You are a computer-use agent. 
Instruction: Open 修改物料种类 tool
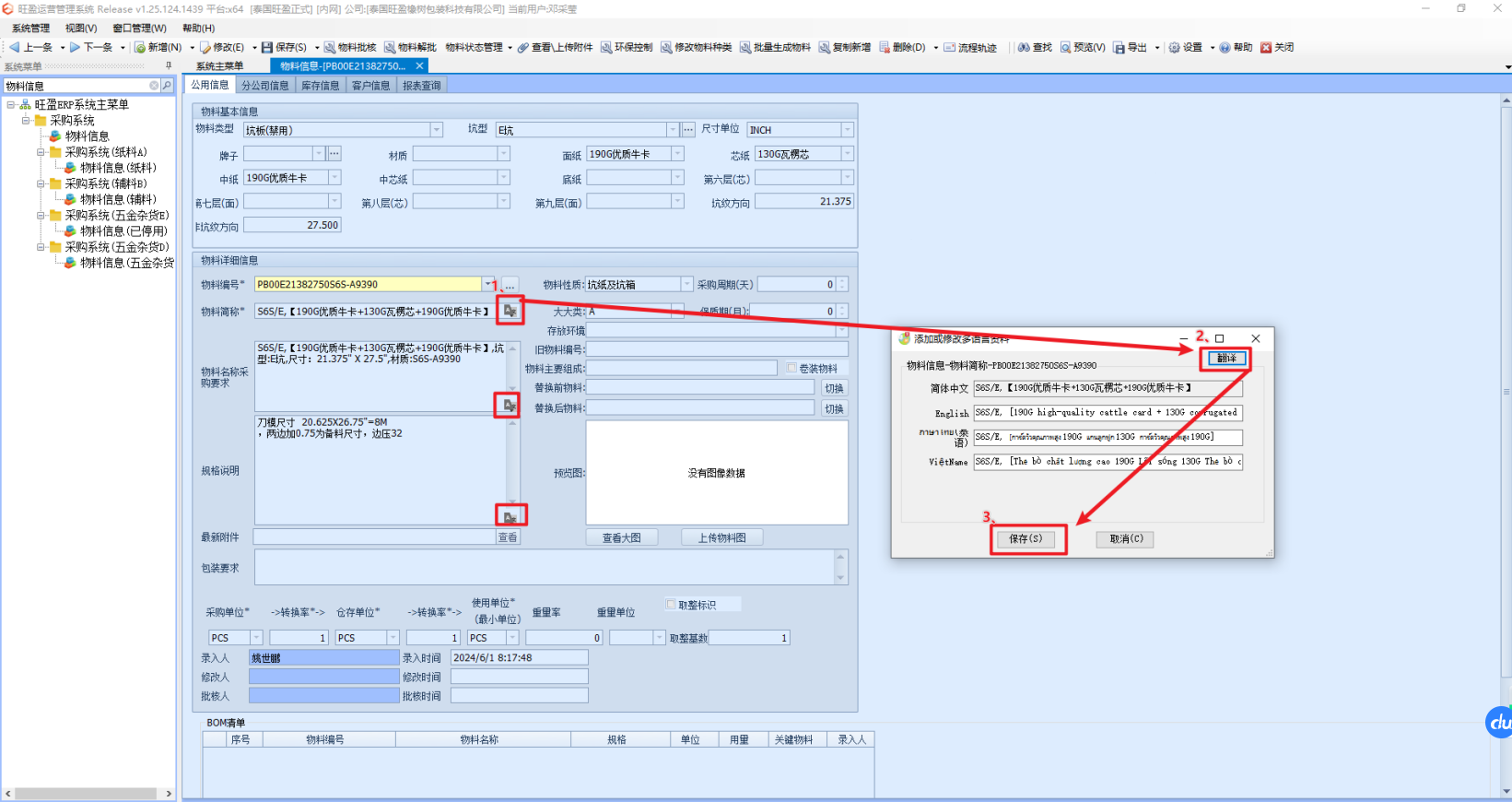697,47
